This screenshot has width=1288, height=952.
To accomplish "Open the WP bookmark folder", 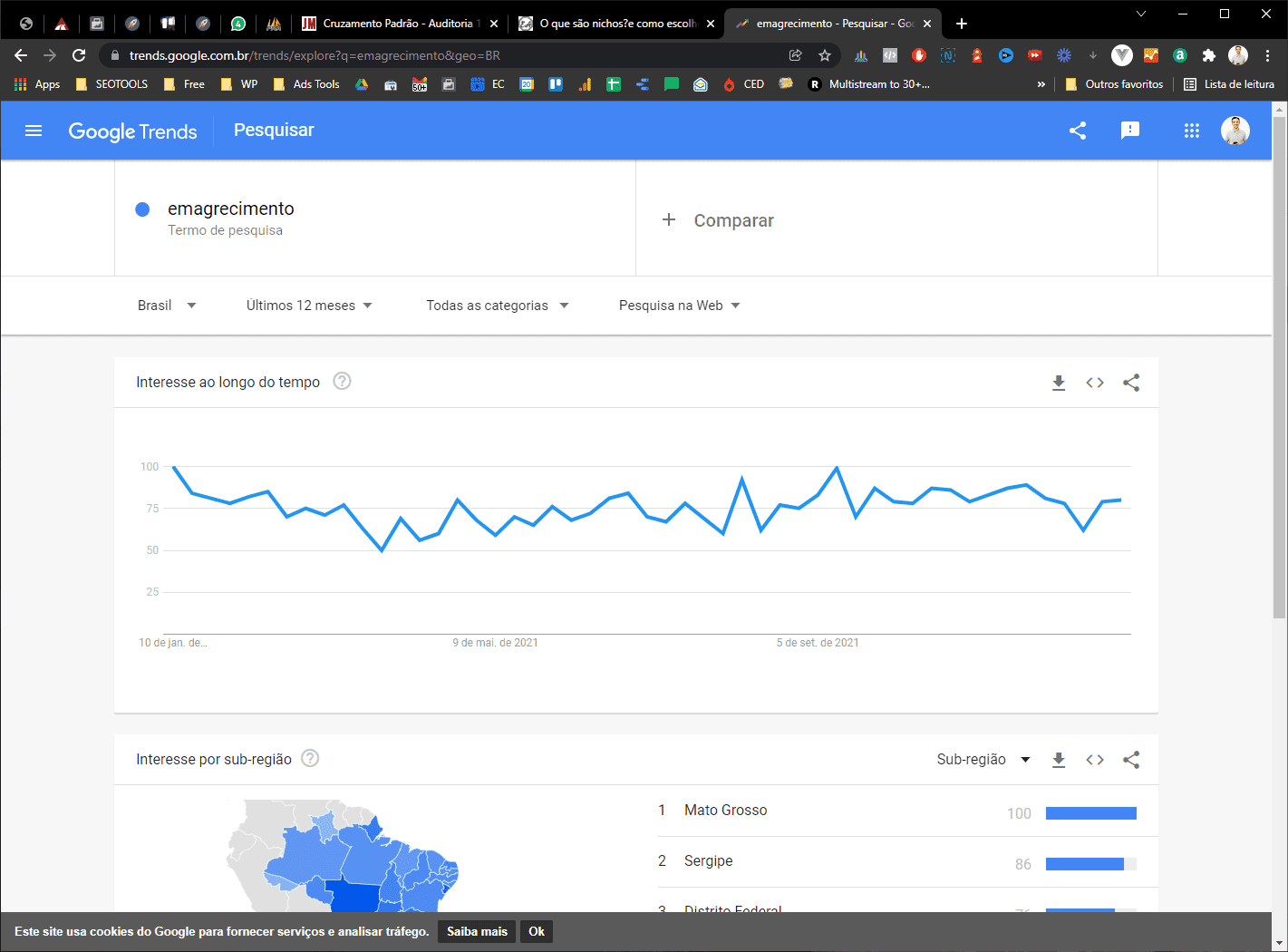I will point(239,84).
